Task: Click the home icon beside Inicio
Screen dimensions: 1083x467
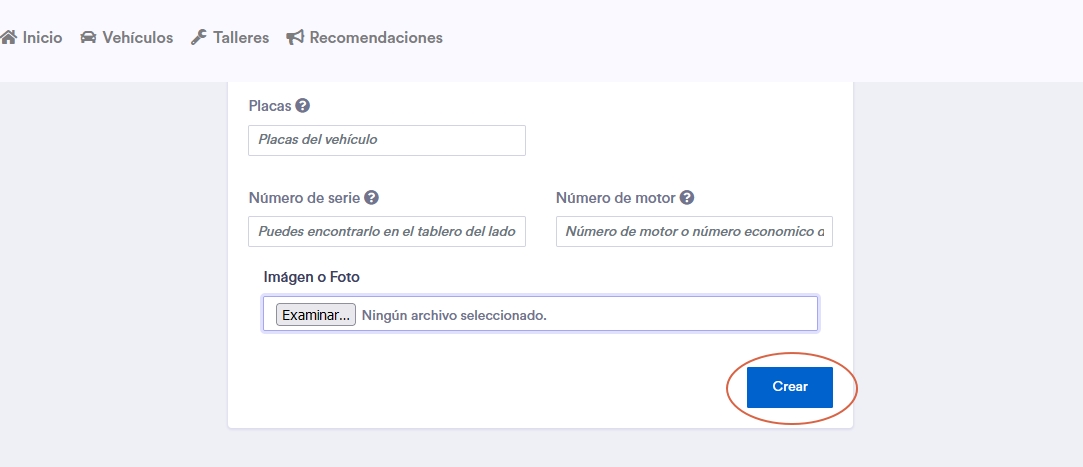Action: coord(9,38)
